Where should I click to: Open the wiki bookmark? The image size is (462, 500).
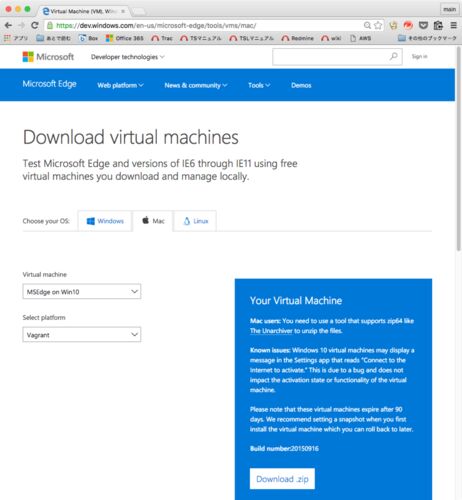tap(331, 38)
